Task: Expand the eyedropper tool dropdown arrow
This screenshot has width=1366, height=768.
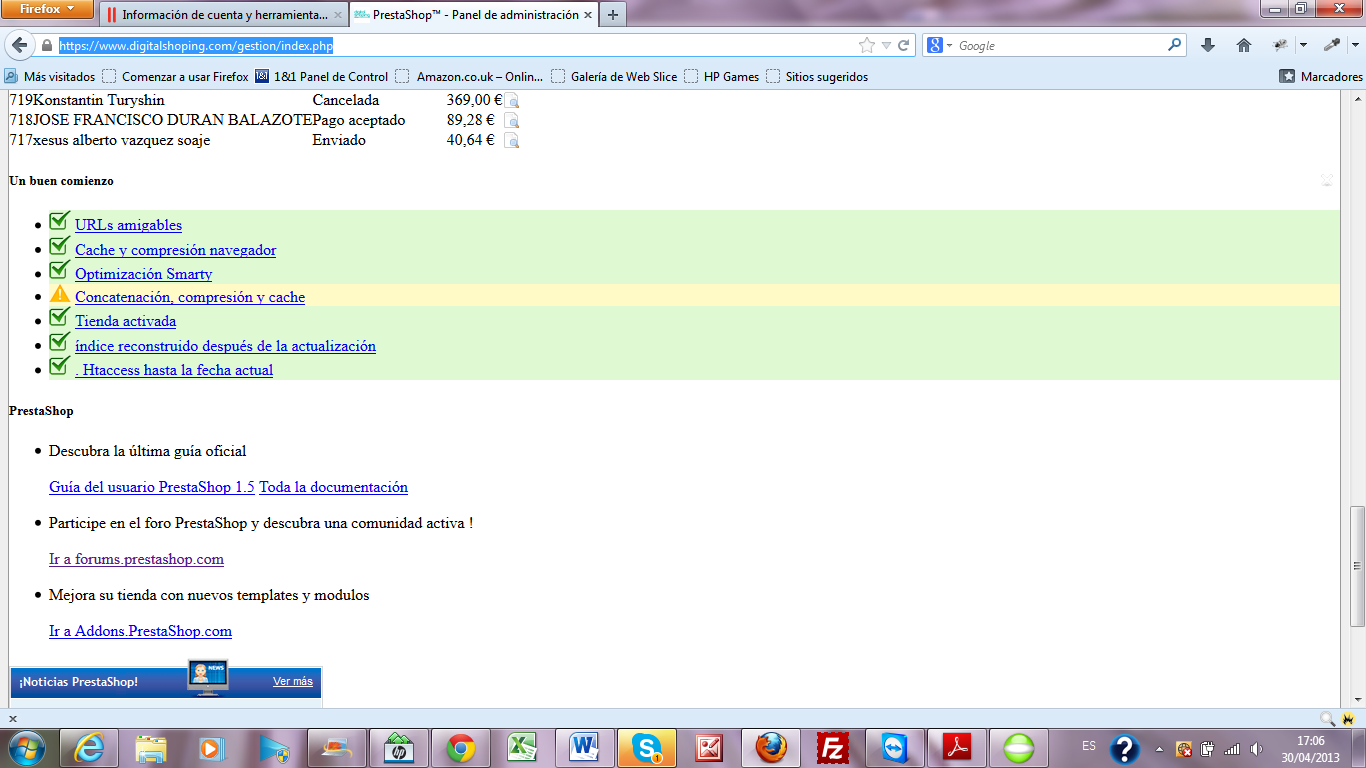Action: coord(1355,45)
